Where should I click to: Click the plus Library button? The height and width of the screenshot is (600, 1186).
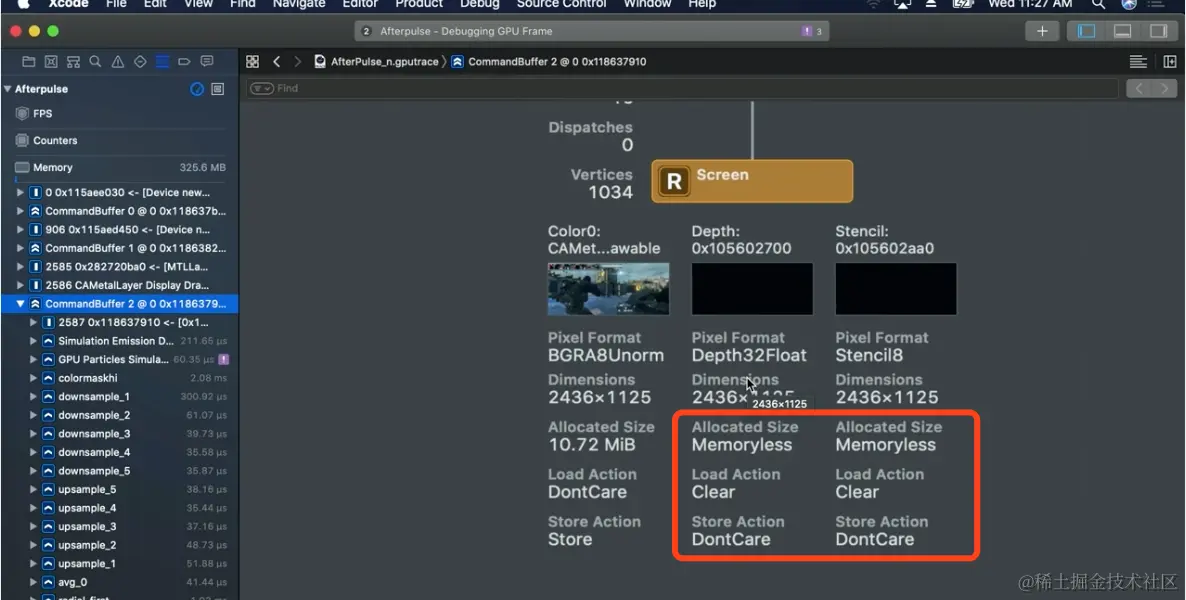1042,31
